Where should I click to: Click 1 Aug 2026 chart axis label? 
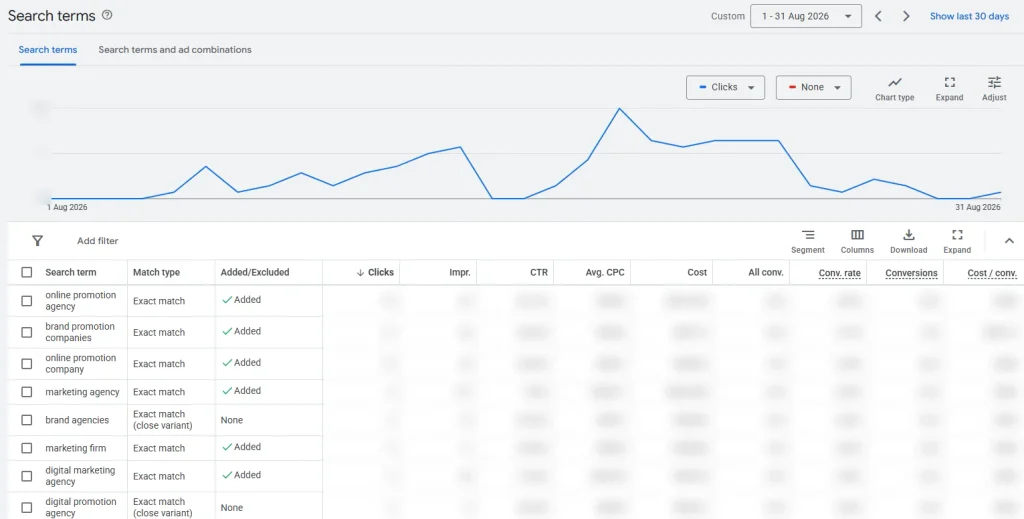click(67, 208)
